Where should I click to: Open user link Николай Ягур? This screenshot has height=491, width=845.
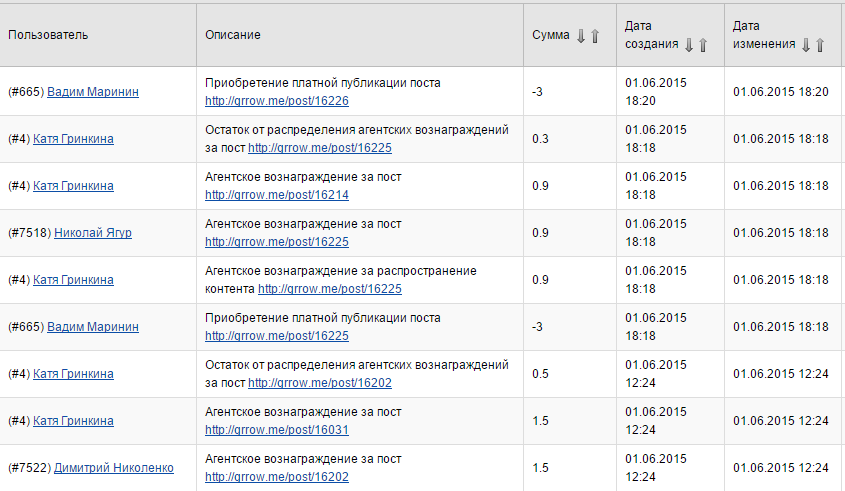(x=93, y=233)
